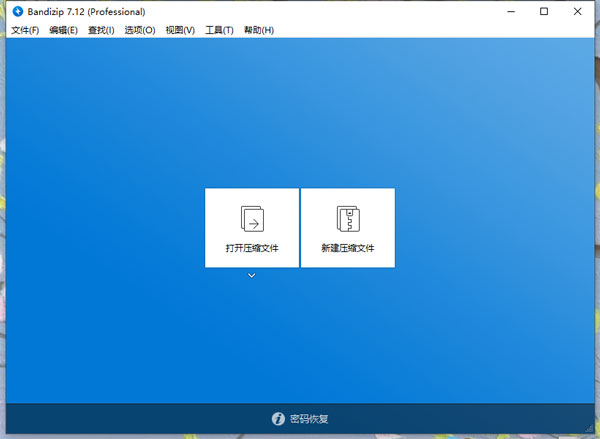Open the 文件(F) menu
The image size is (600, 439).
(x=25, y=30)
